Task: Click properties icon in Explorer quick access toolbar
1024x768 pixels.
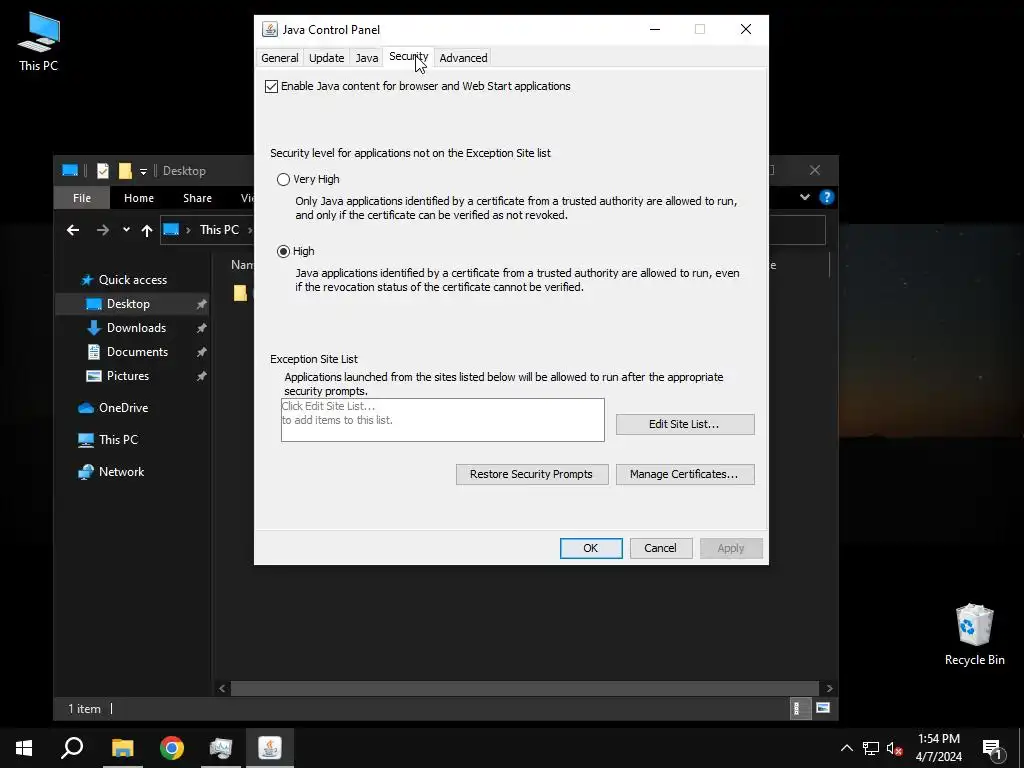Action: point(103,171)
